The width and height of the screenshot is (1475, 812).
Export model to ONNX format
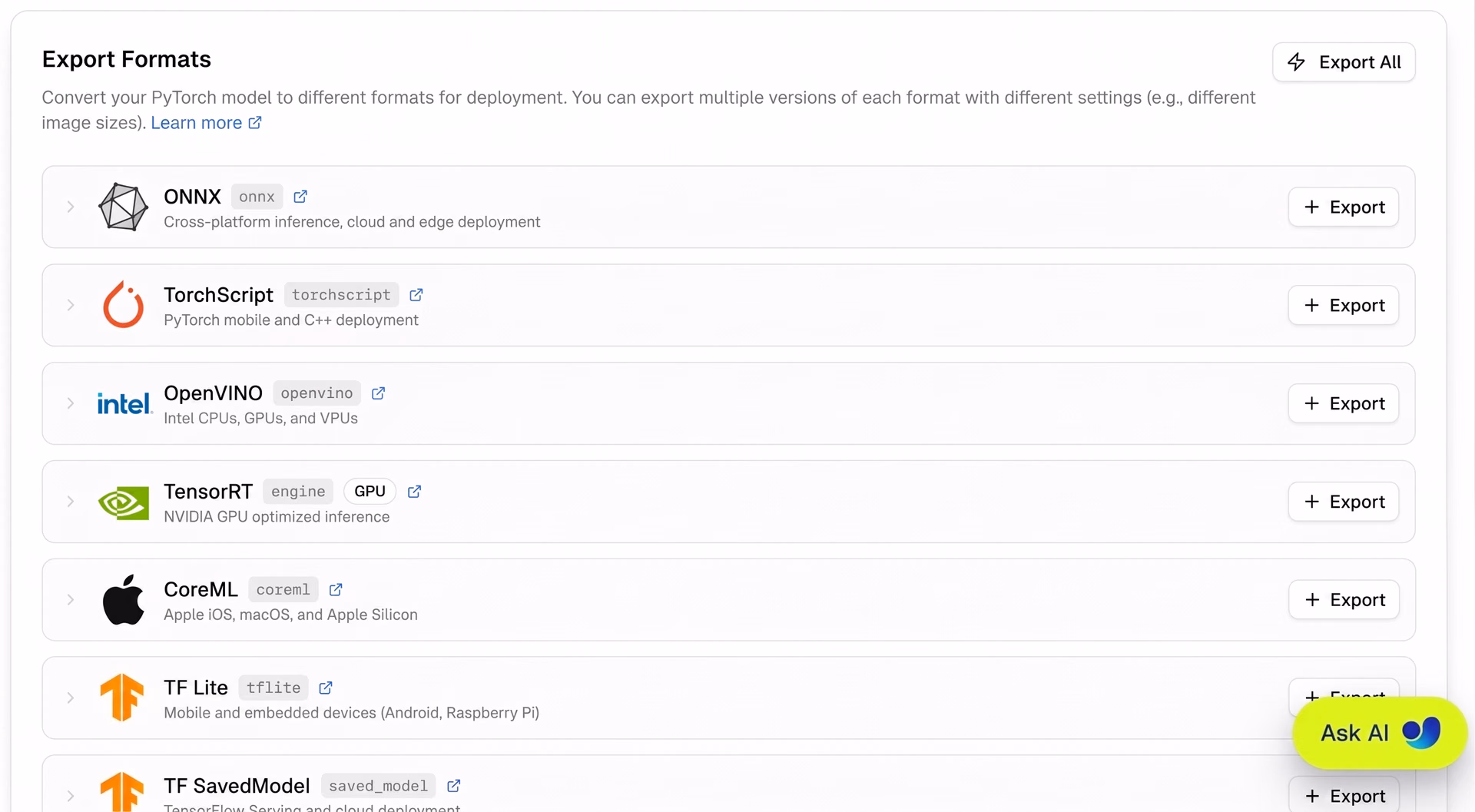pos(1344,207)
